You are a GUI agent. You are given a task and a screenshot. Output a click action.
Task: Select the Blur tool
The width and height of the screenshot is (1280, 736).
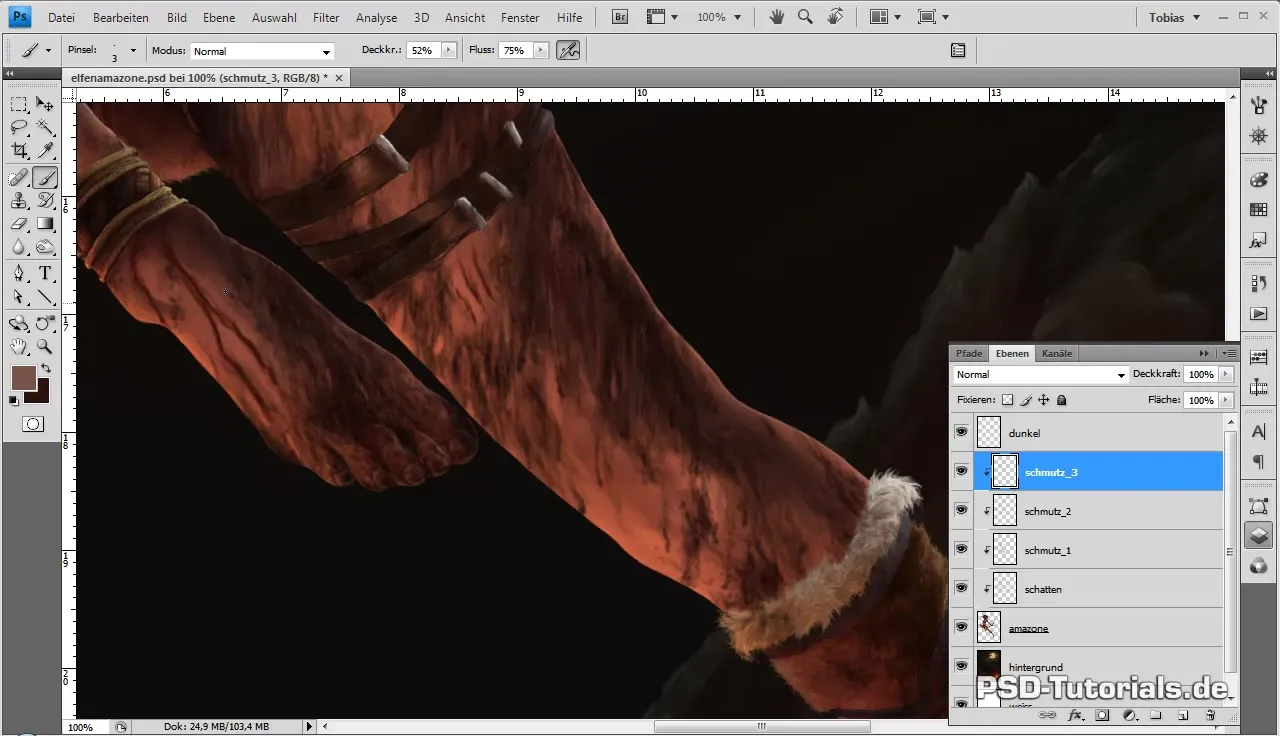[19, 247]
